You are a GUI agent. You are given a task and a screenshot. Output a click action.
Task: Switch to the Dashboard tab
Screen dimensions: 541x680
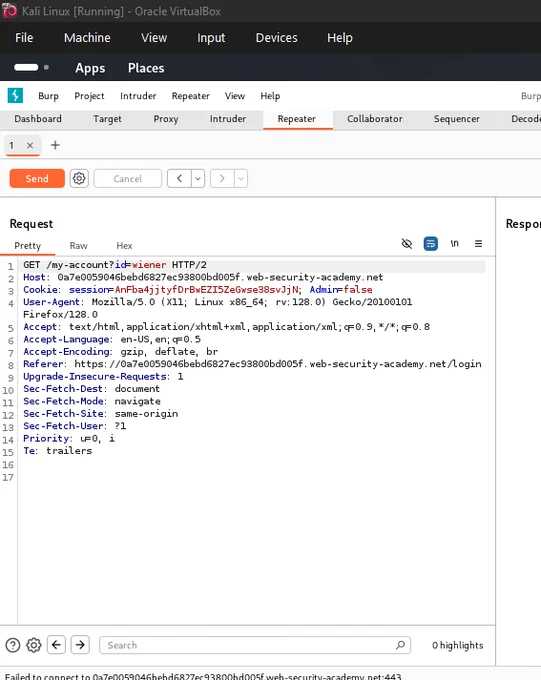tap(38, 119)
